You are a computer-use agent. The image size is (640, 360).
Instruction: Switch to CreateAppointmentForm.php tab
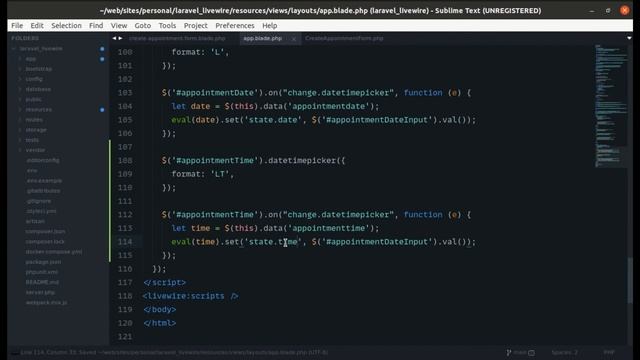click(x=344, y=38)
